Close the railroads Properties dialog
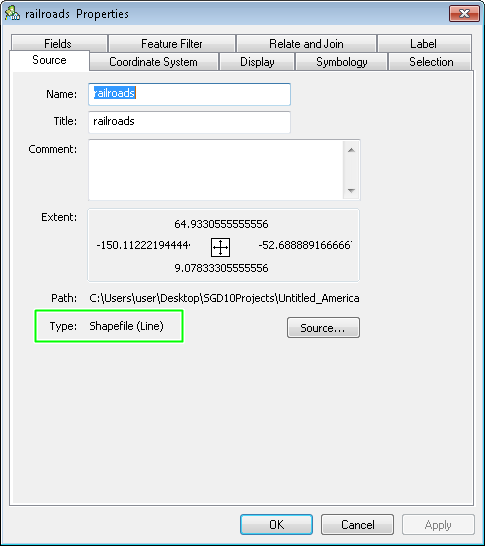 [464, 14]
